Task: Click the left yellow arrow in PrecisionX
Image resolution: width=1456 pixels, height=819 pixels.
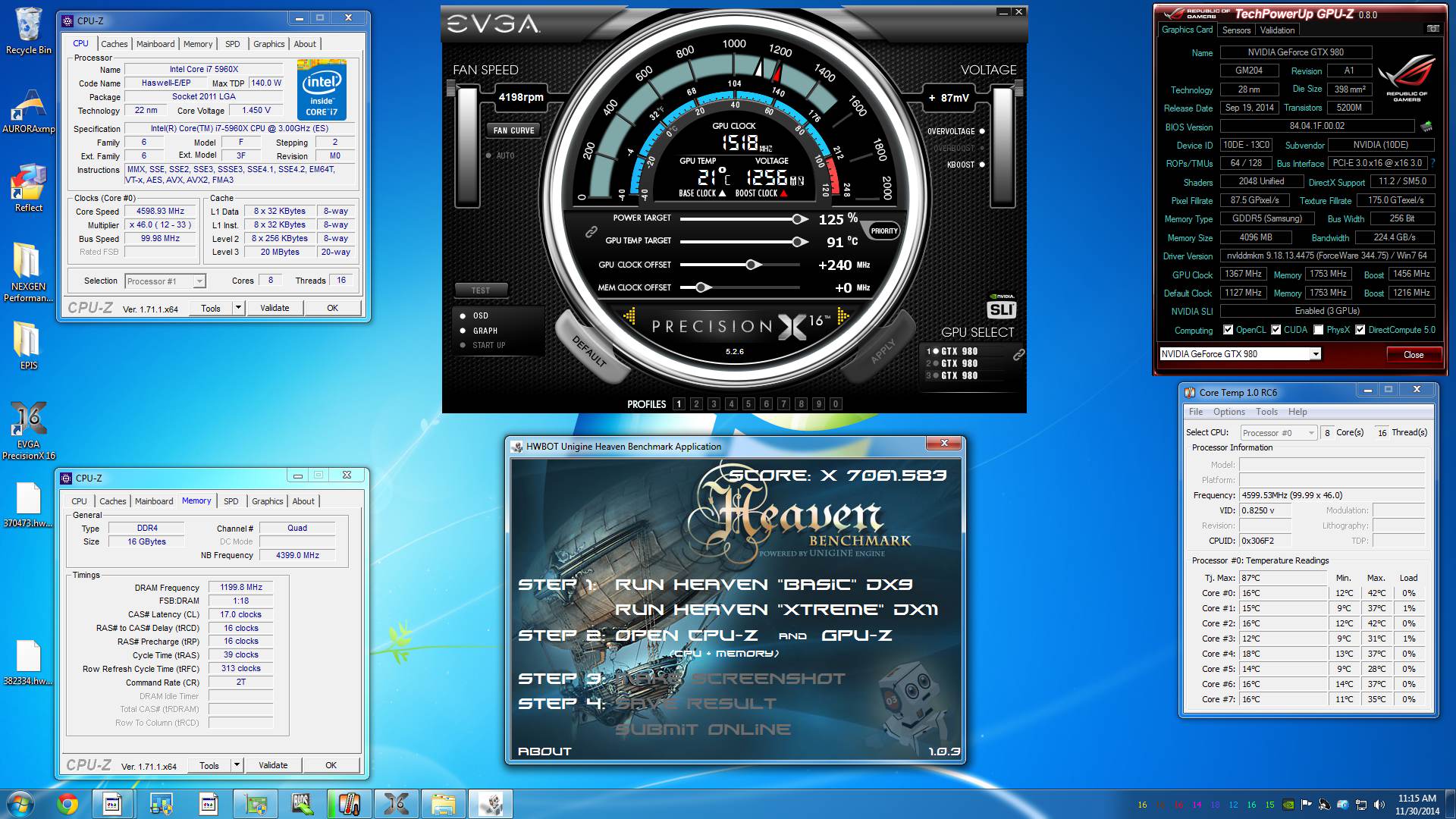Action: pos(629,316)
